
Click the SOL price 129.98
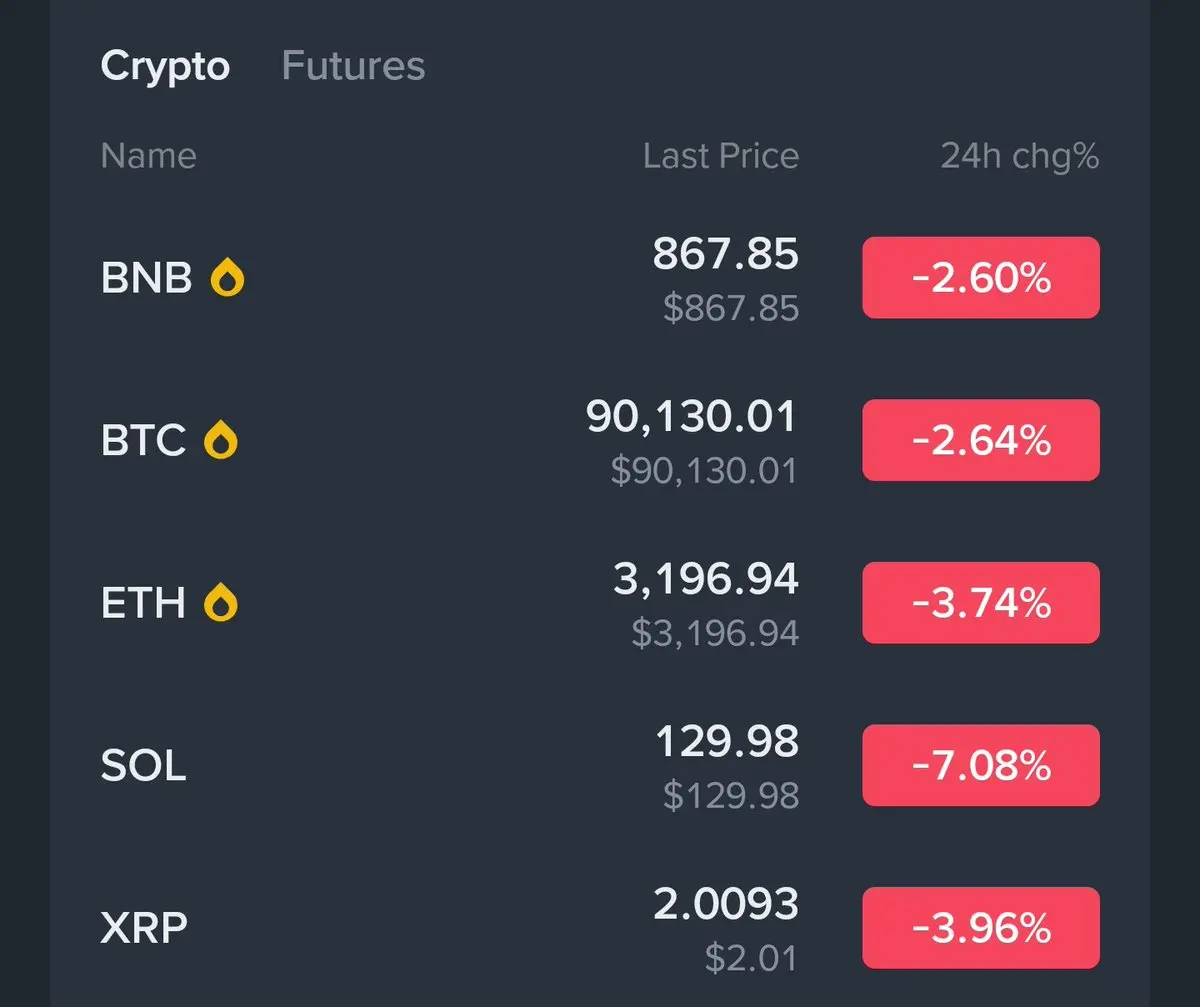pyautogui.click(x=727, y=742)
